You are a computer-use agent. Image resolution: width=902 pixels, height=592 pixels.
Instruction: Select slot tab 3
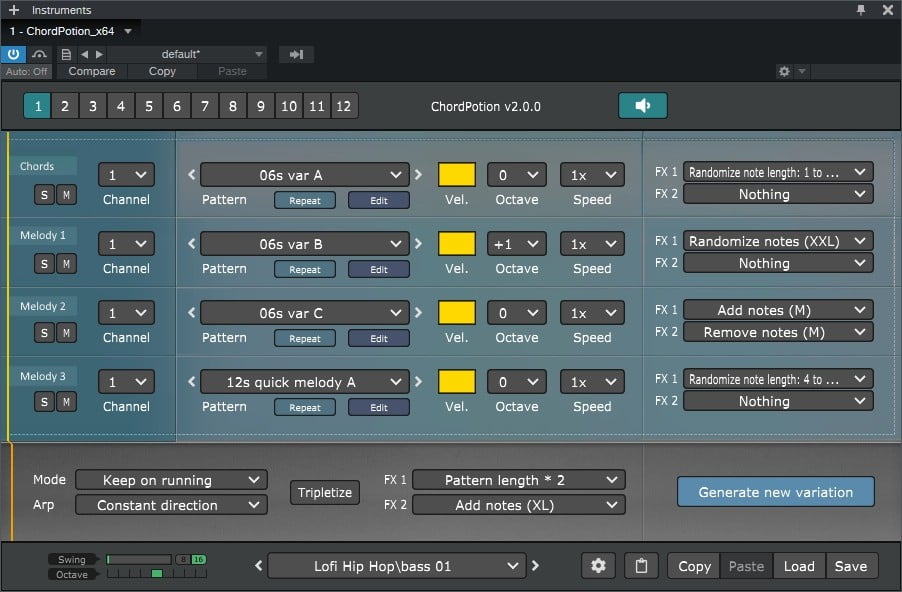[x=93, y=106]
